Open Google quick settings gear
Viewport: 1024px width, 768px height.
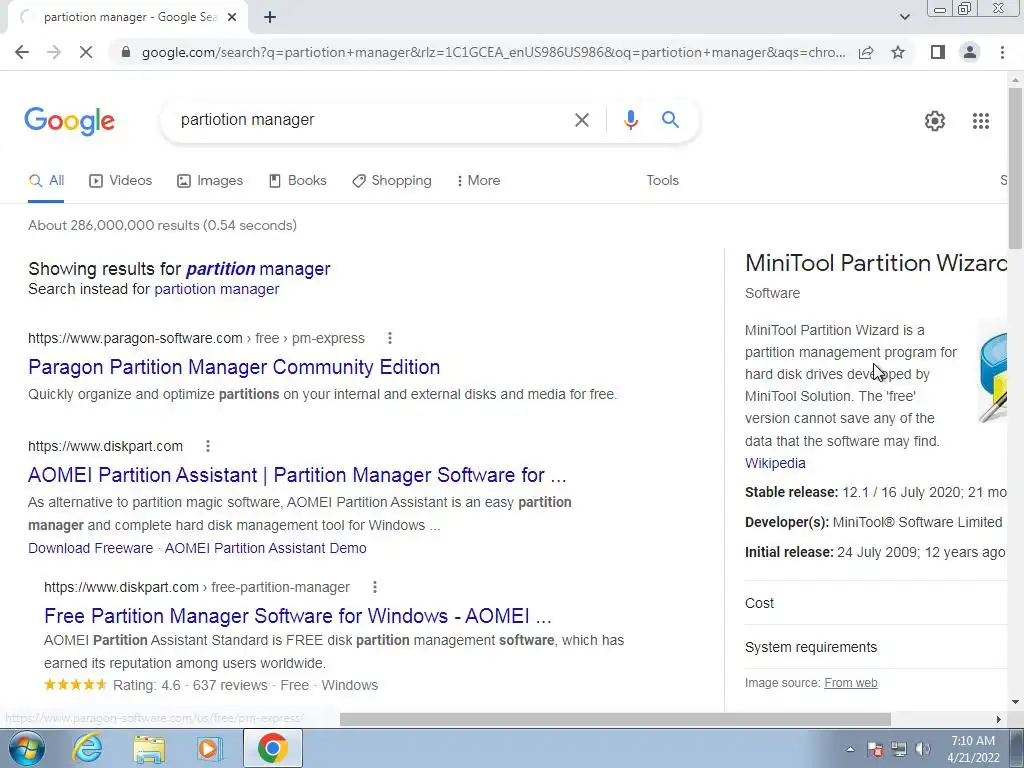[935, 121]
